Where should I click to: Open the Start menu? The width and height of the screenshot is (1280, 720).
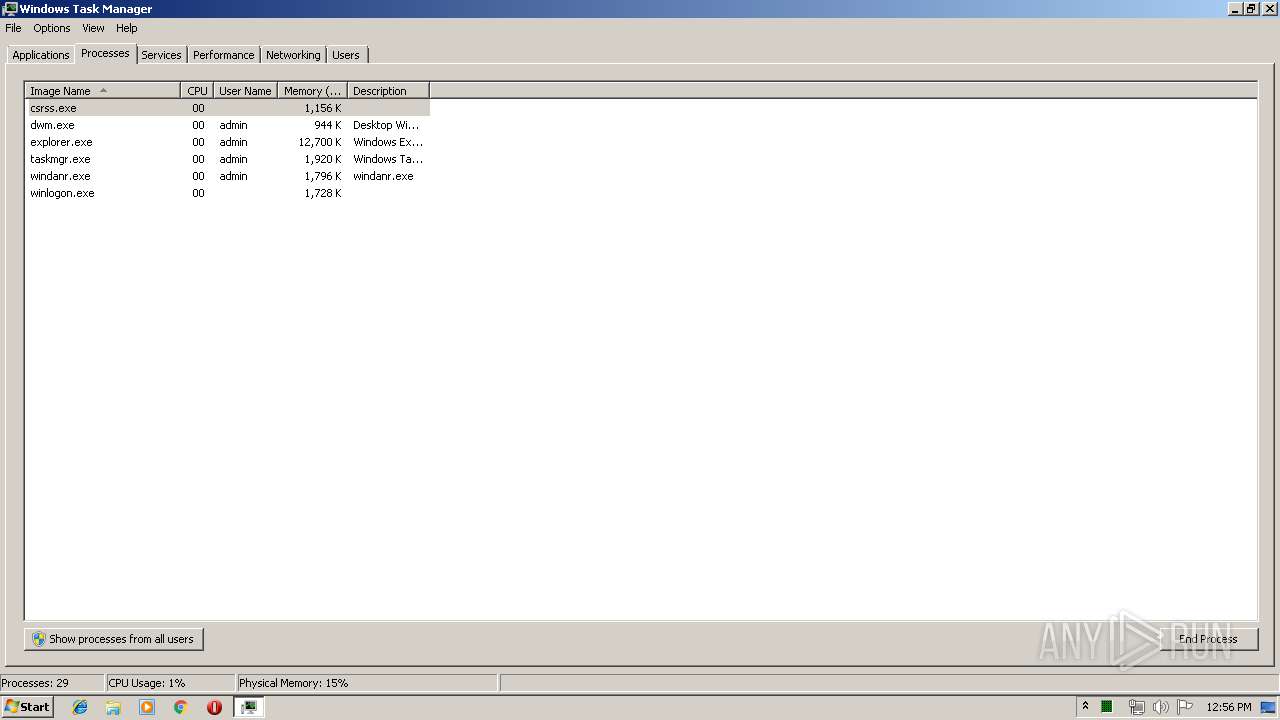[27, 707]
